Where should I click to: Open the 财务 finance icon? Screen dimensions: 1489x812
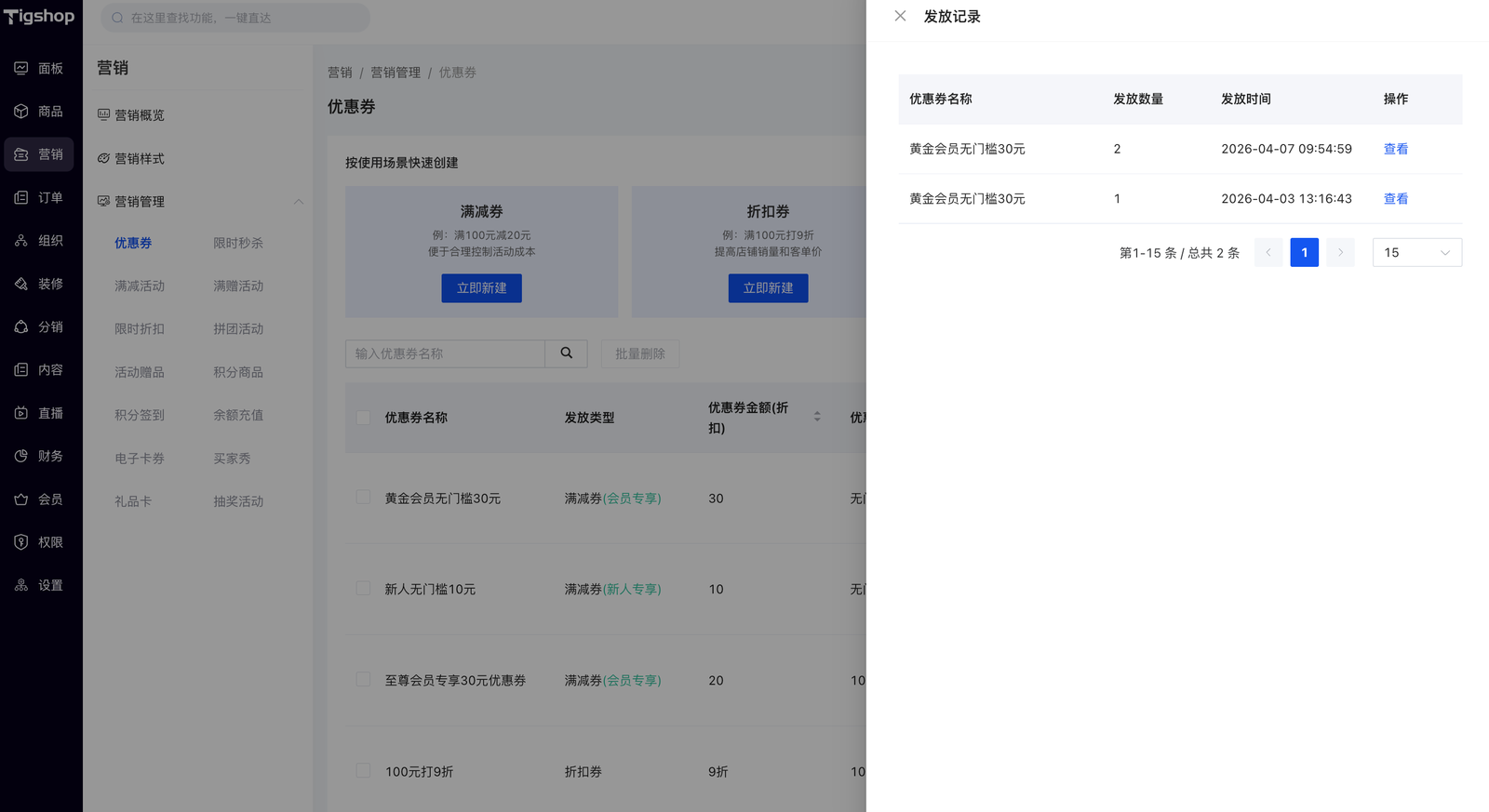tap(21, 456)
